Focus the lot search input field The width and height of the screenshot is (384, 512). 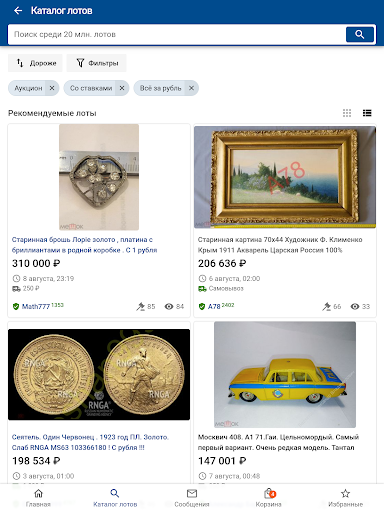click(x=177, y=34)
